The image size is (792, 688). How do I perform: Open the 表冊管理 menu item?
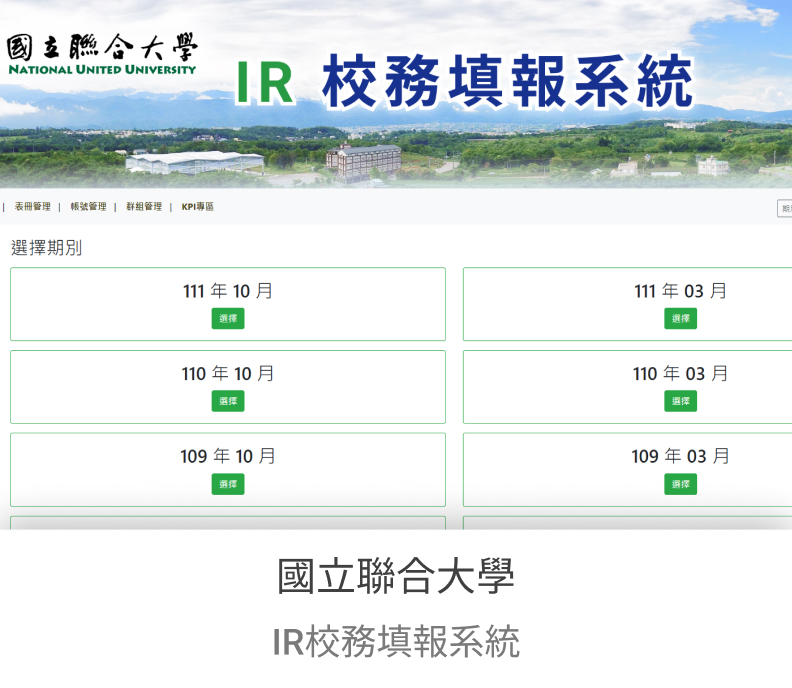[32, 207]
